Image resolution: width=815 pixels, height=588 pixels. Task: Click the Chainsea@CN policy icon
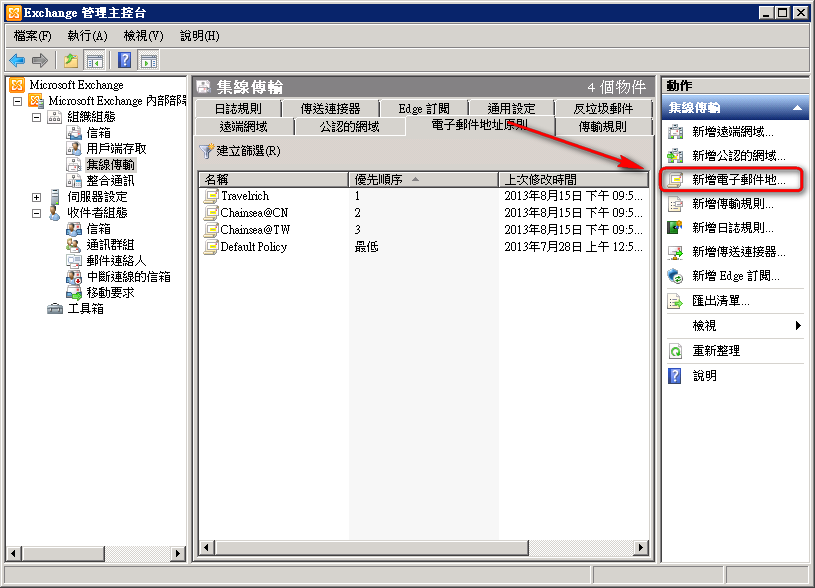(x=211, y=213)
